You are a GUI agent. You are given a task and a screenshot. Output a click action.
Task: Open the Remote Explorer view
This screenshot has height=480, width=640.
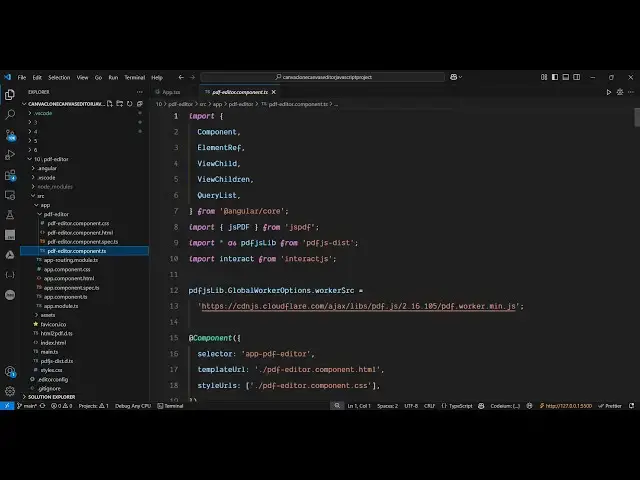(x=10, y=195)
